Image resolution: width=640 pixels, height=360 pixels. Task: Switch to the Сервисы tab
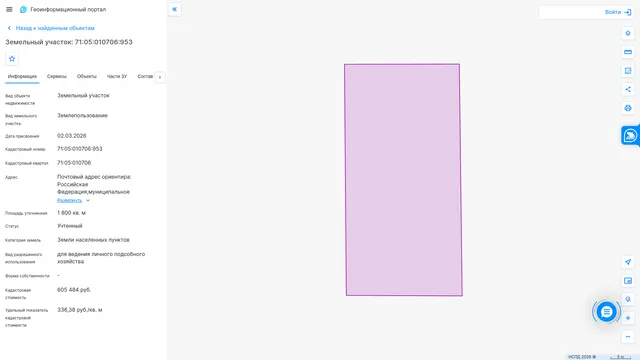[x=57, y=76]
